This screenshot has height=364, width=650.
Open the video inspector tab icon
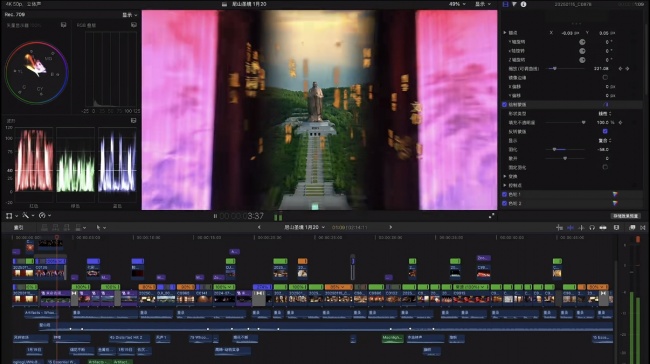tap(505, 4)
